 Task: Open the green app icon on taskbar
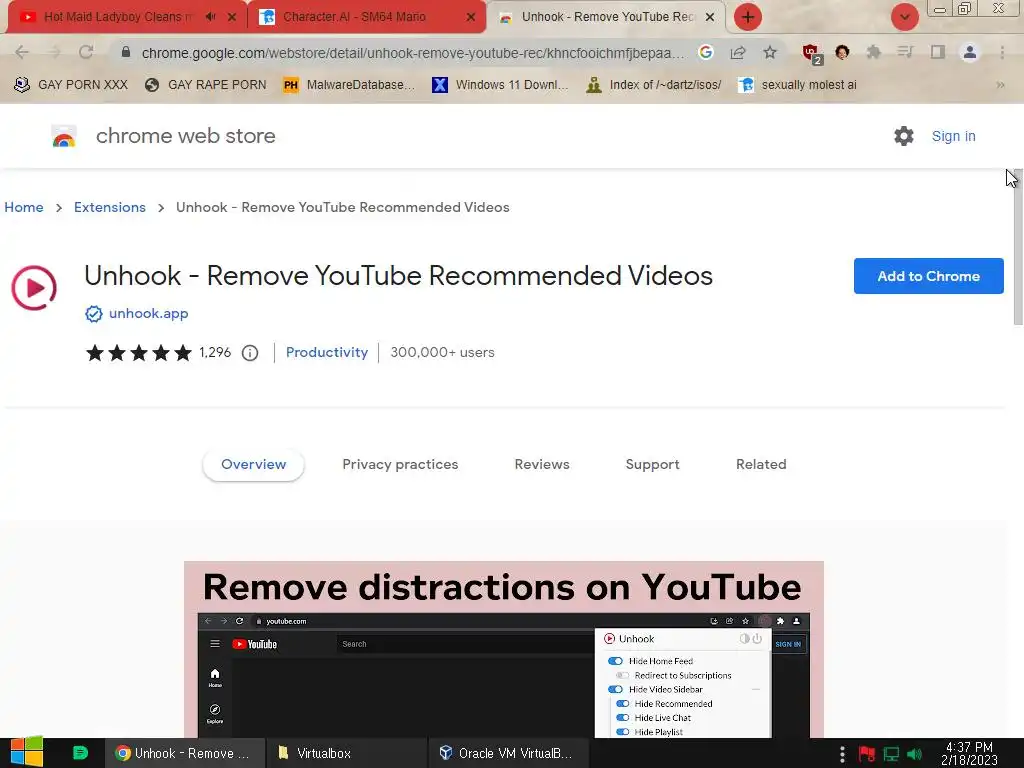pos(80,753)
